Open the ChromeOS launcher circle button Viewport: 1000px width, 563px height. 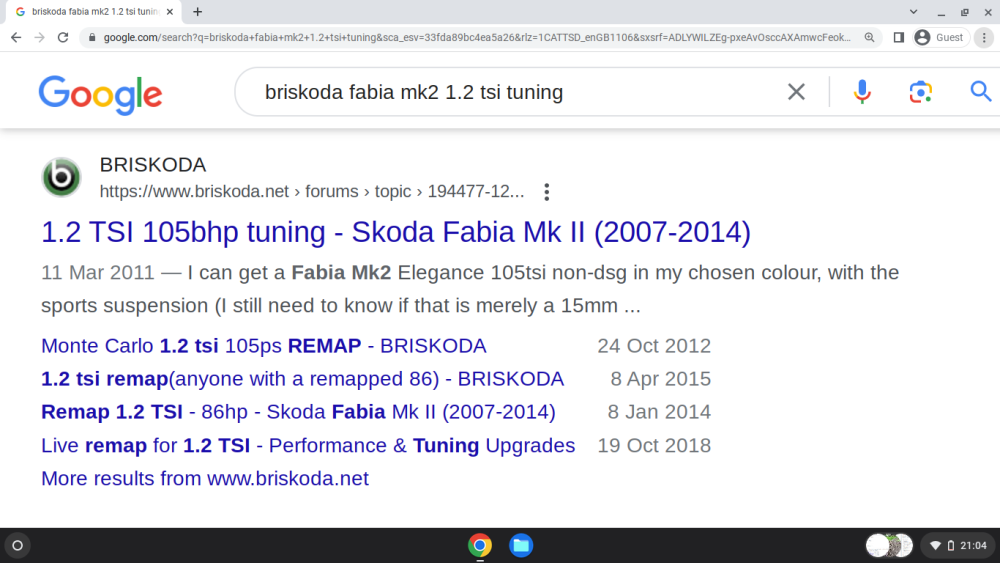click(18, 545)
